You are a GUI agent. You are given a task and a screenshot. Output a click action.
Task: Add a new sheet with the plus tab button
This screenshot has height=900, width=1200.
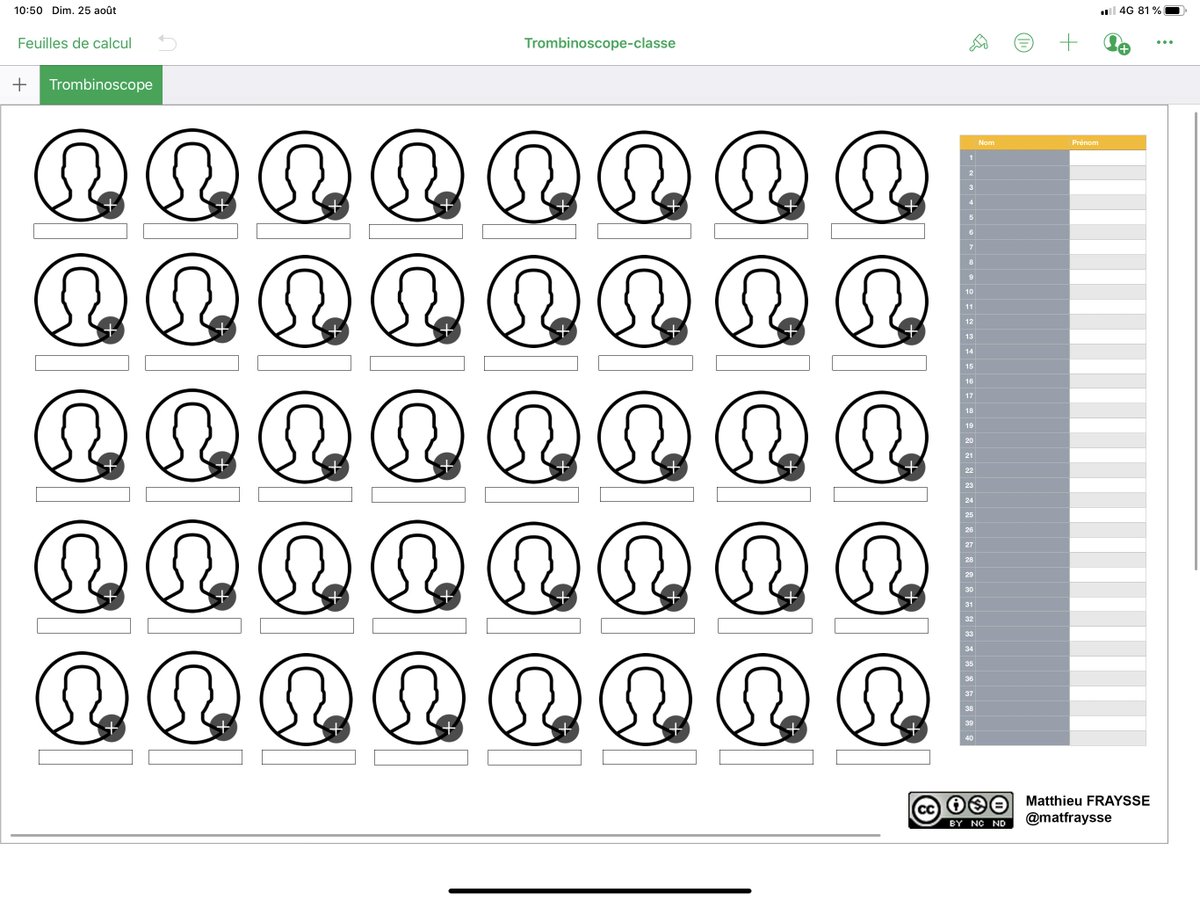[x=20, y=84]
